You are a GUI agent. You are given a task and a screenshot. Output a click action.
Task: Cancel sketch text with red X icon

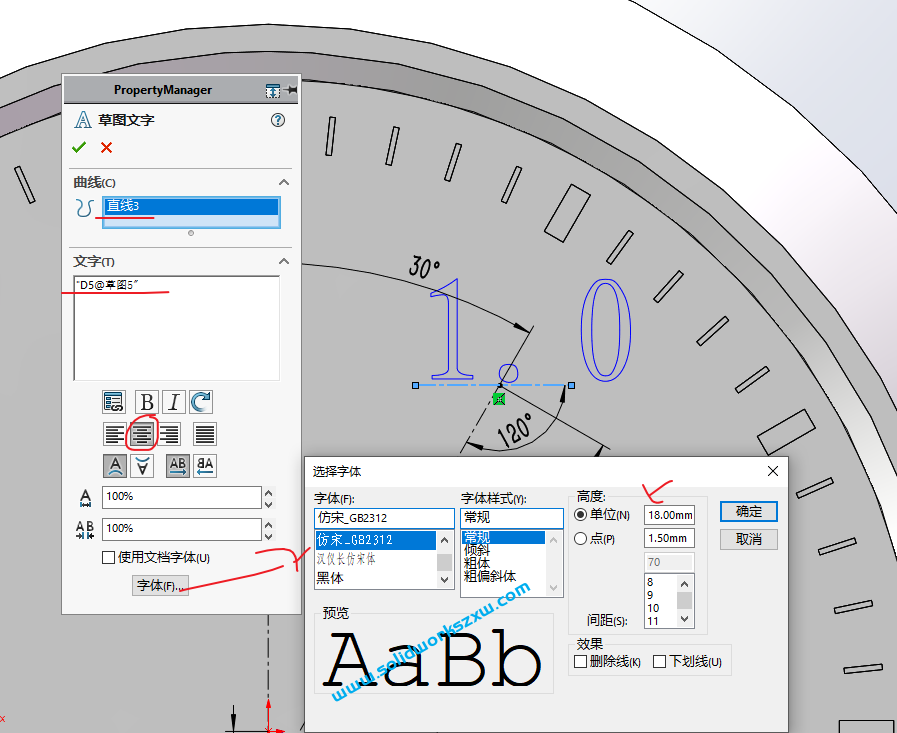point(104,147)
